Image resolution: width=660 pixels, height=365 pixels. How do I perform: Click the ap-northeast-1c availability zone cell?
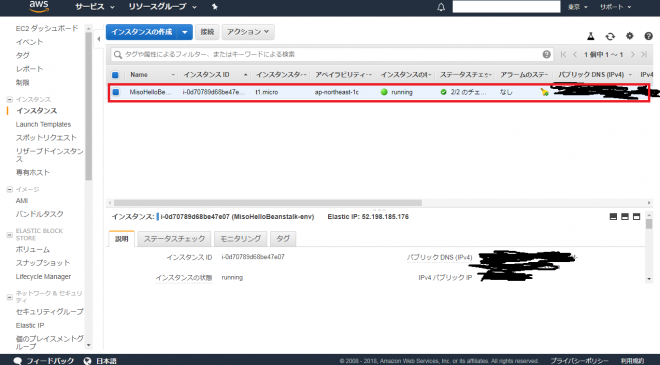coord(337,92)
